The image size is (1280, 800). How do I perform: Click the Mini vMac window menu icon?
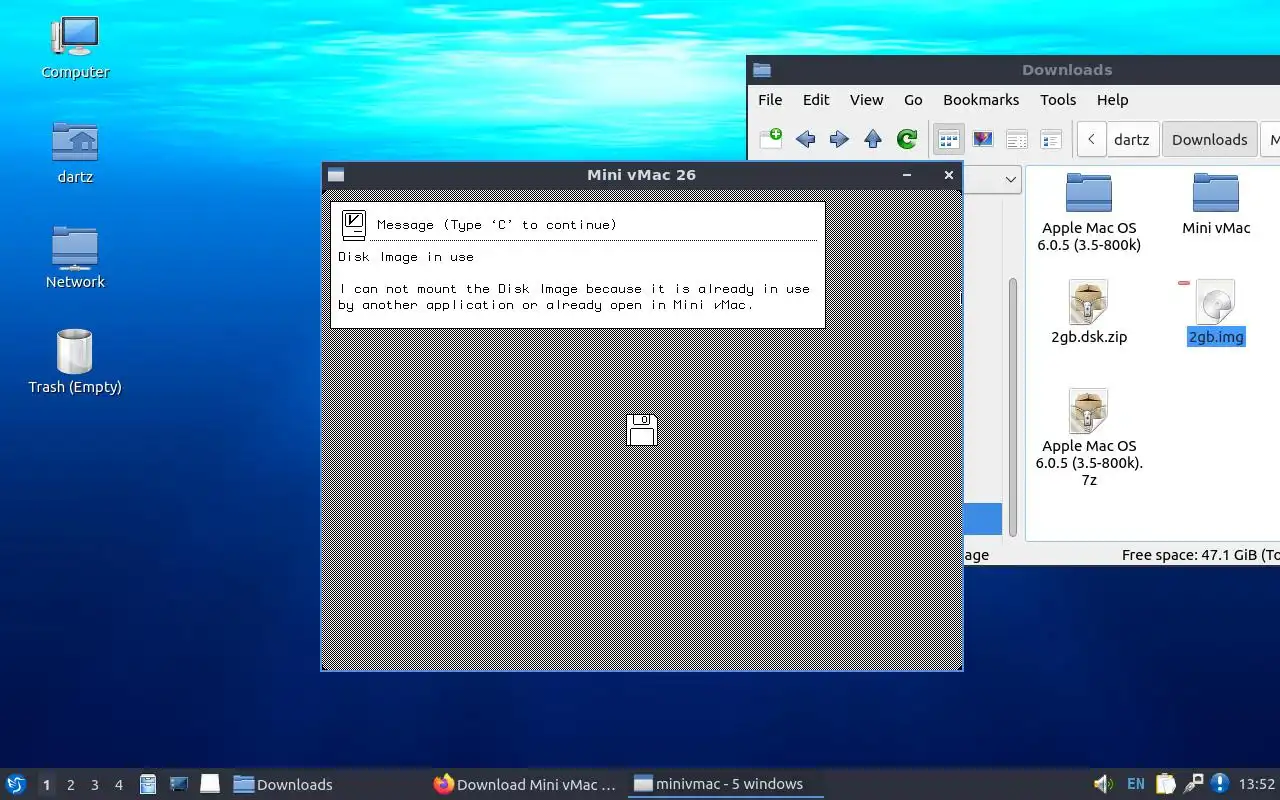(x=336, y=175)
